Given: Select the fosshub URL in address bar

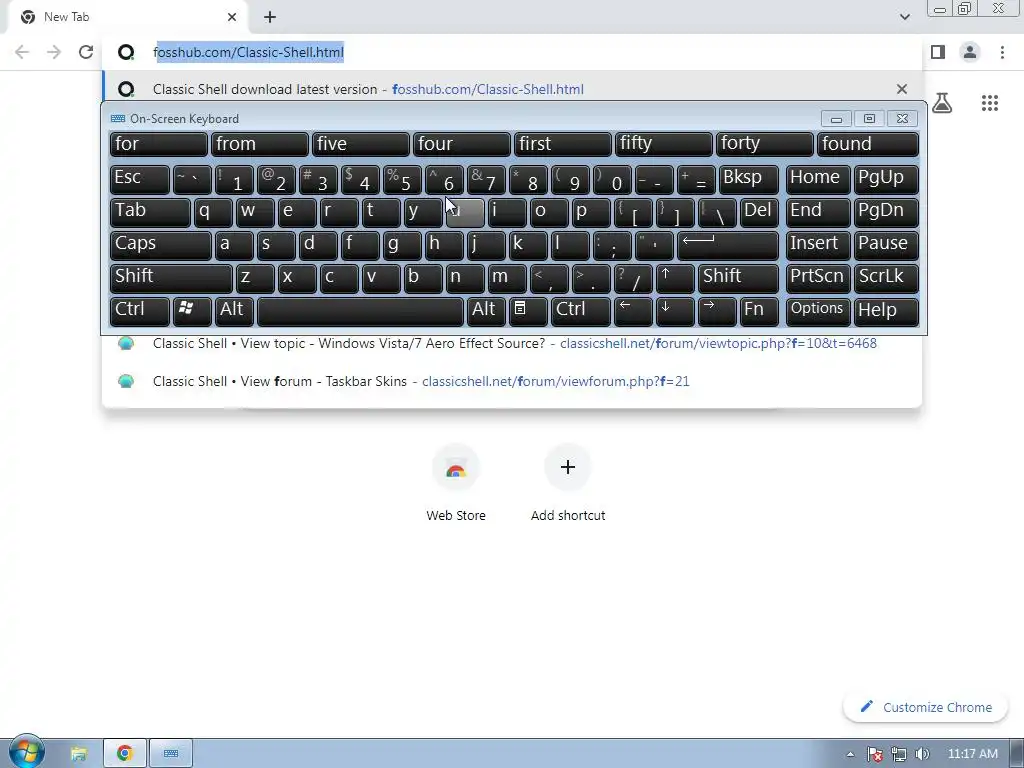Looking at the screenshot, I should pyautogui.click(x=248, y=52).
